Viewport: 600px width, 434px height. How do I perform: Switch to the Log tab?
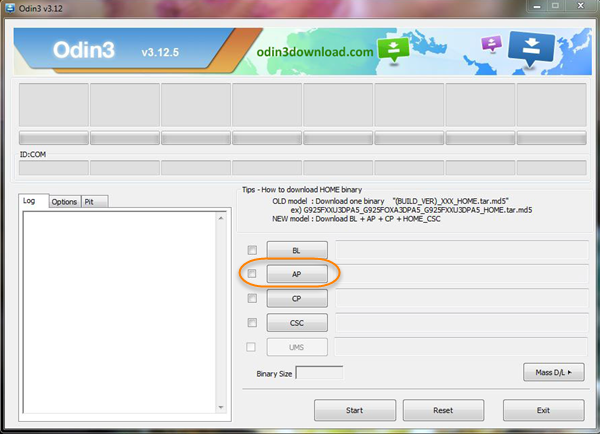[x=33, y=201]
